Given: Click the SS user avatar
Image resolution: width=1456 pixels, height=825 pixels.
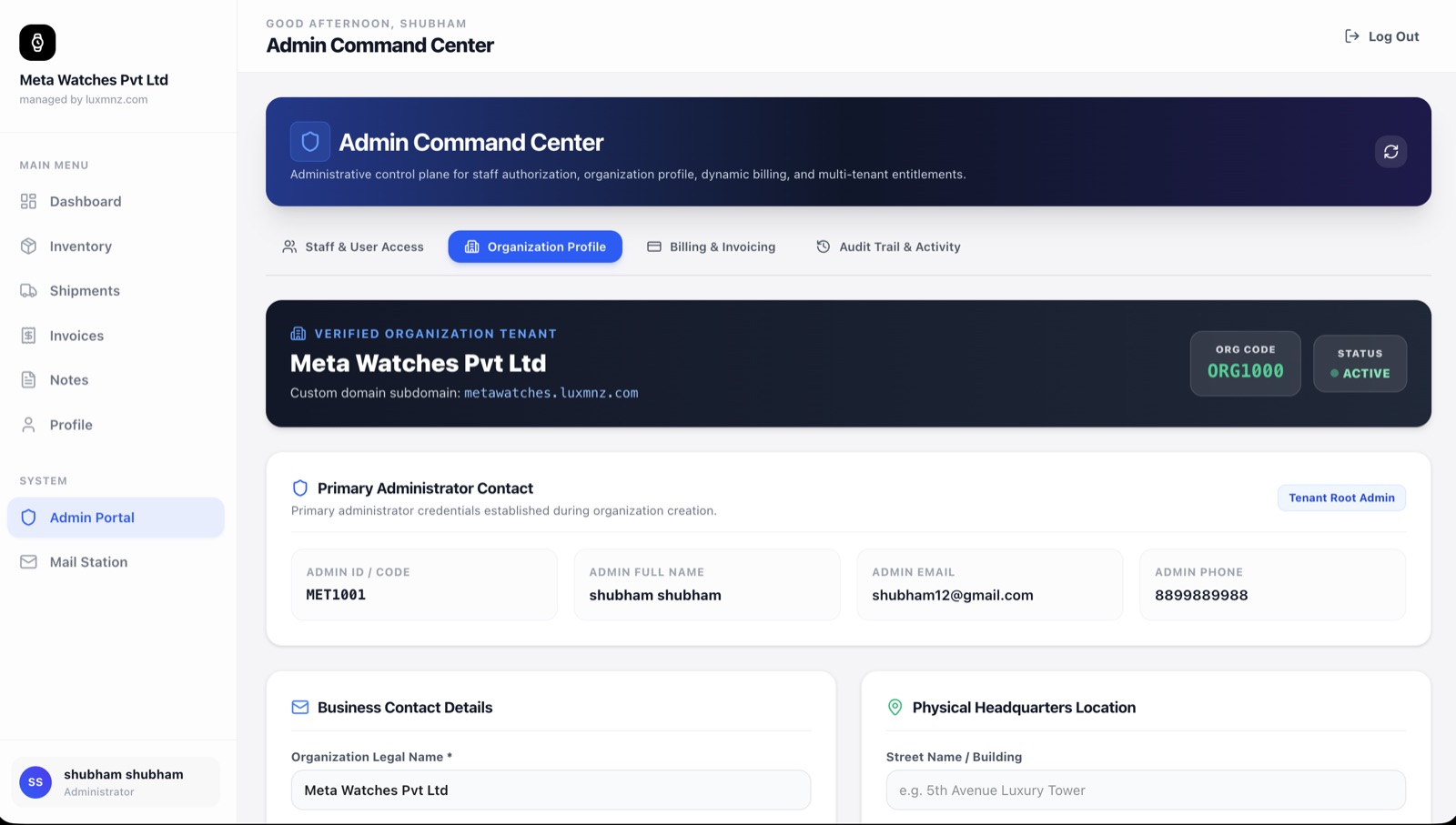Looking at the screenshot, I should (35, 782).
